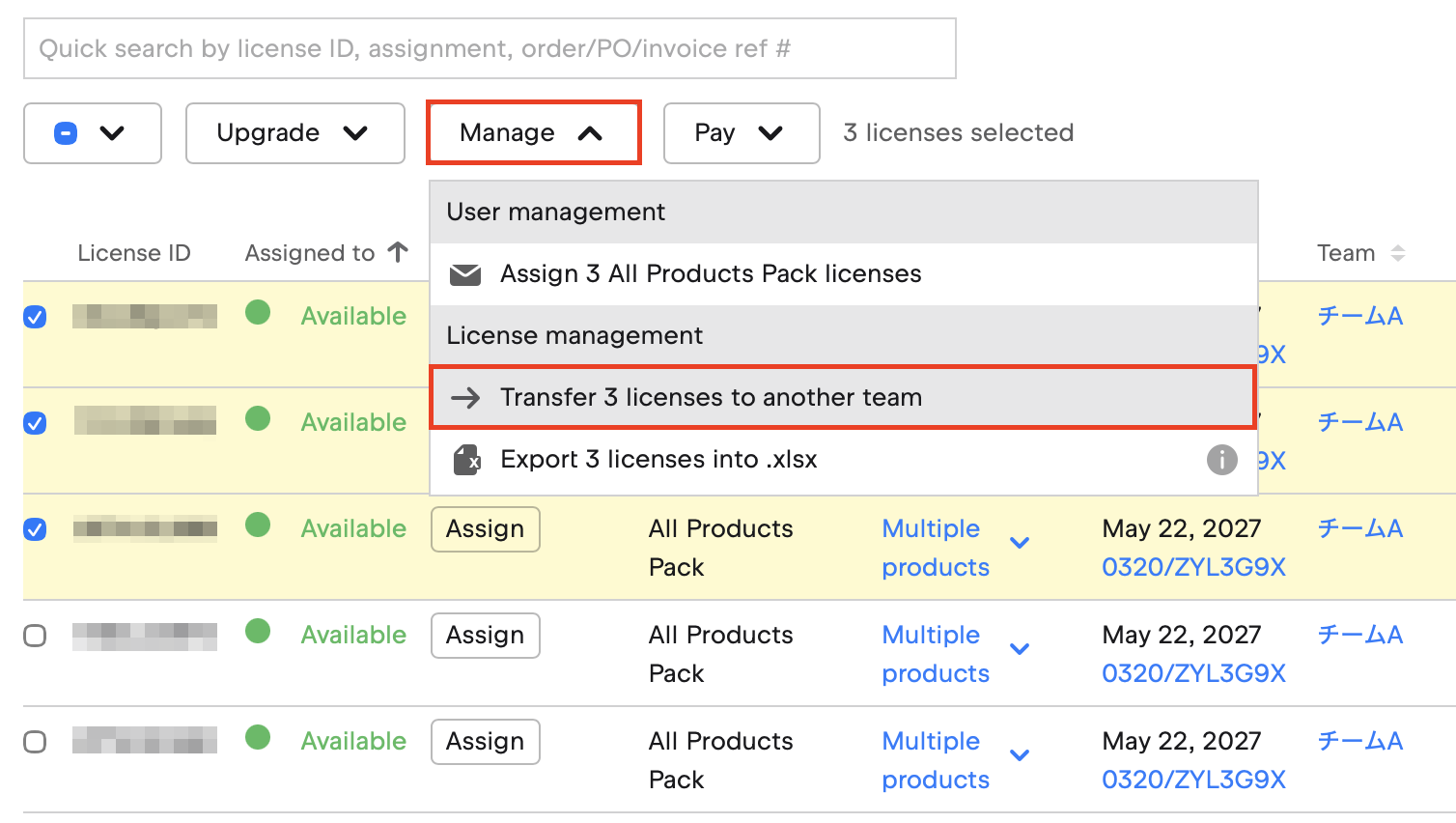Sort the table by Assigned to arrow
The width and height of the screenshot is (1456, 823).
click(398, 253)
